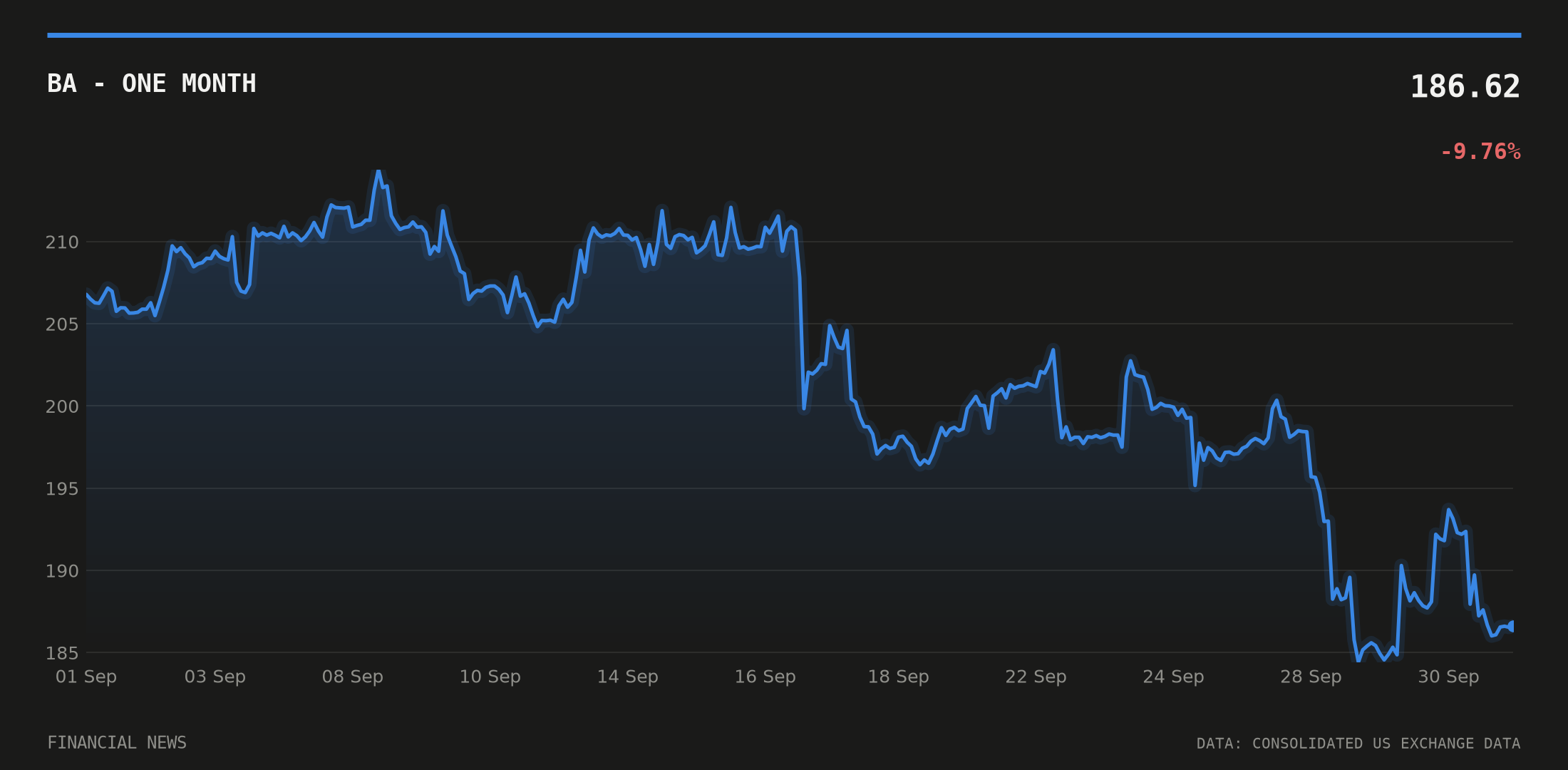Click the 'FINANCIAL NEWS' footer text
The height and width of the screenshot is (770, 1568).
(117, 743)
